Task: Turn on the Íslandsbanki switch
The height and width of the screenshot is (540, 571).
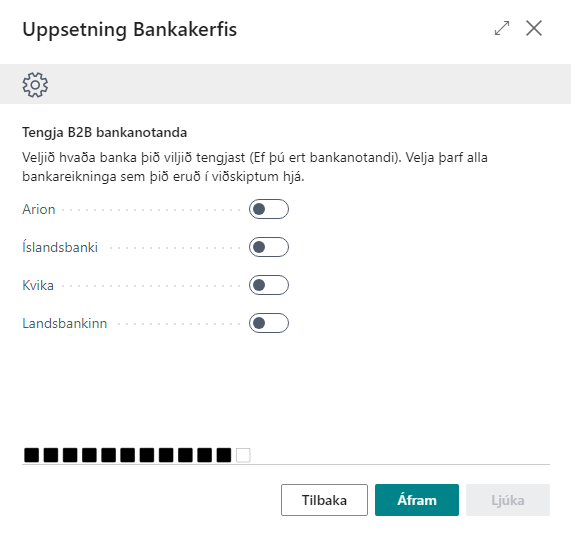Action: click(269, 247)
